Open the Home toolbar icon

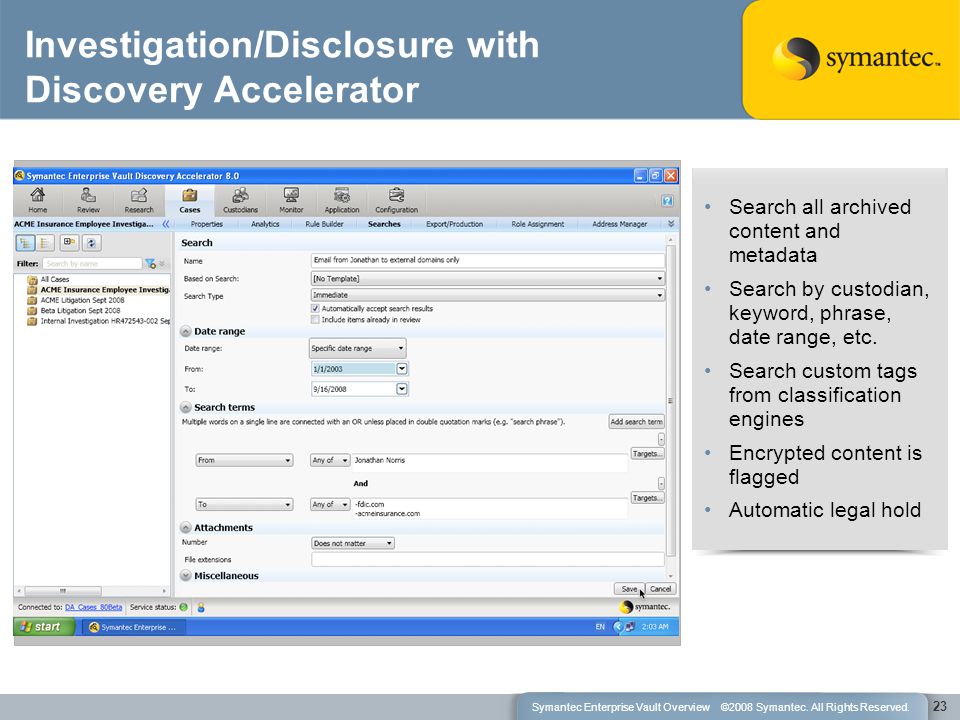[38, 200]
